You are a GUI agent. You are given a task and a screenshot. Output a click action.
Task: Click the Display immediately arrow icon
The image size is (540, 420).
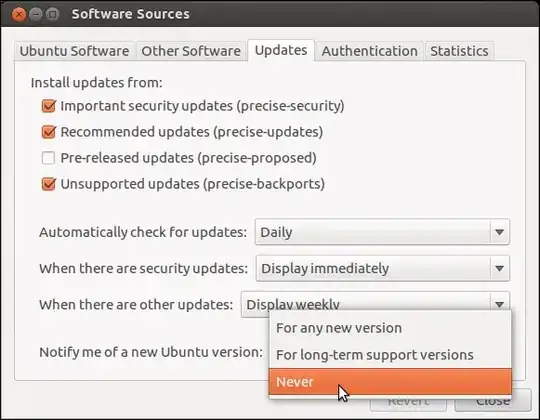[x=499, y=268]
